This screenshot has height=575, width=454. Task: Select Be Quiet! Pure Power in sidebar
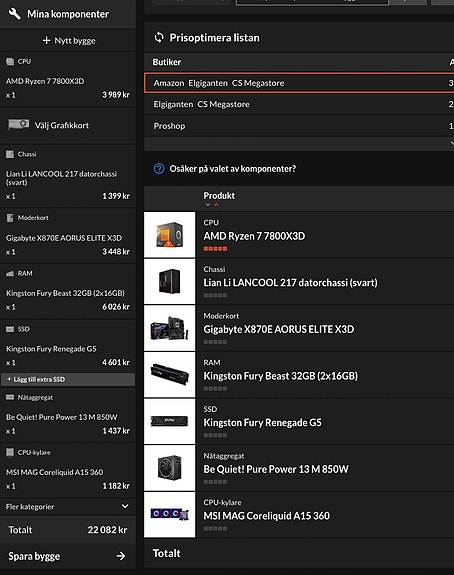click(x=61, y=417)
